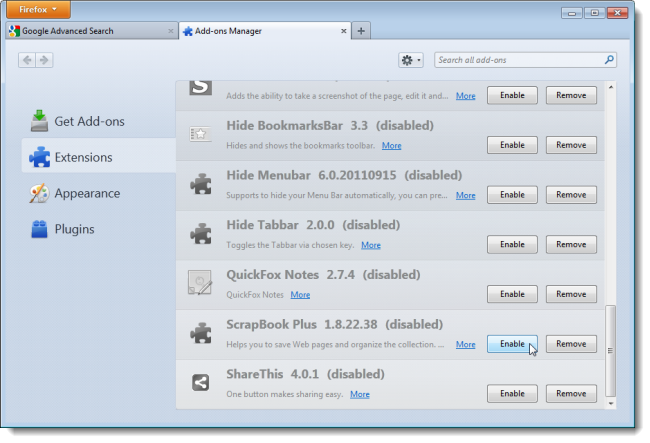The image size is (650, 443).
Task: Remove the screenshot extension at top
Action: pyautogui.click(x=571, y=95)
